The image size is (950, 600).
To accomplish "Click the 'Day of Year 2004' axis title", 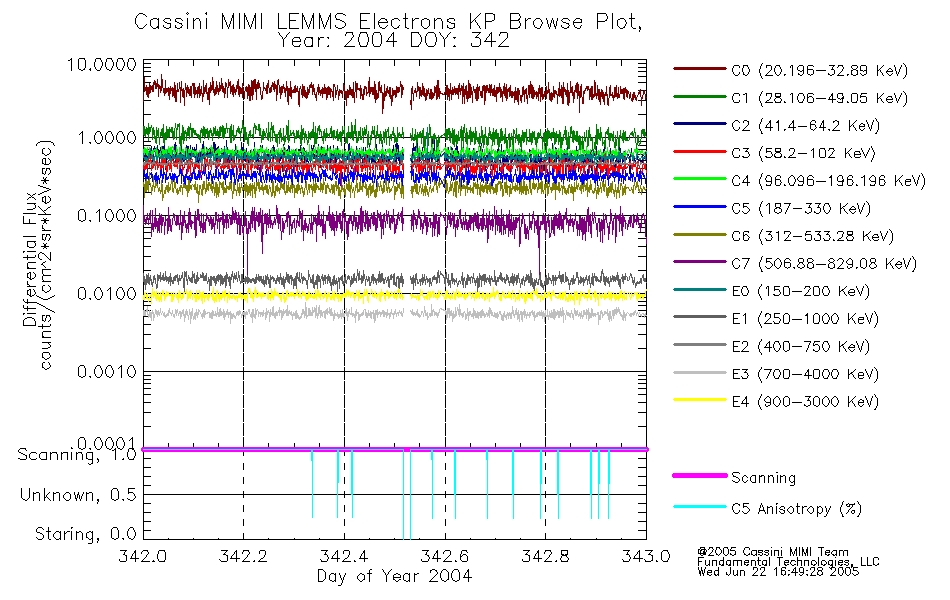I will (x=394, y=576).
